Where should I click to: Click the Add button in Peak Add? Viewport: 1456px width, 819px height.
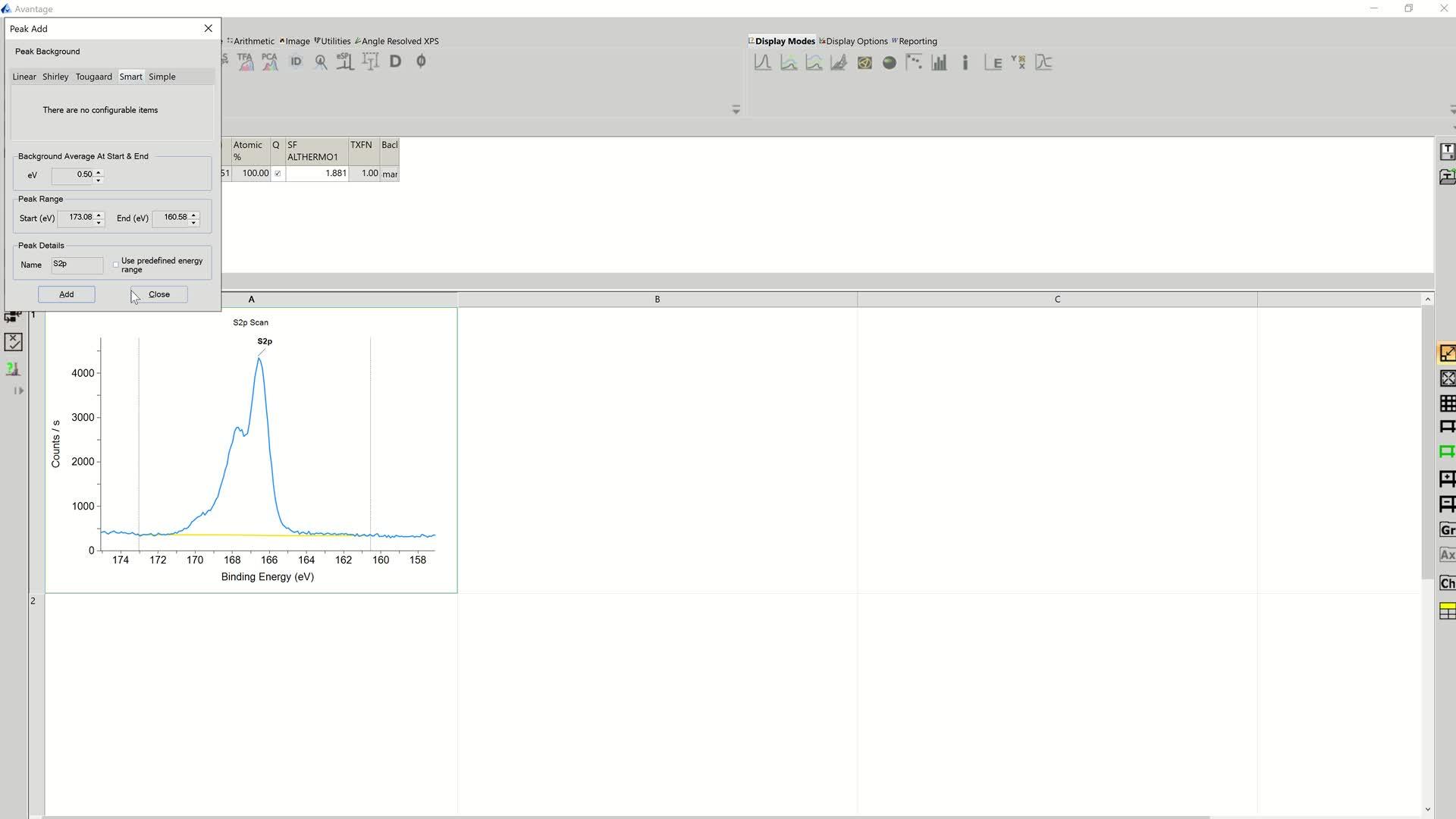click(x=67, y=294)
